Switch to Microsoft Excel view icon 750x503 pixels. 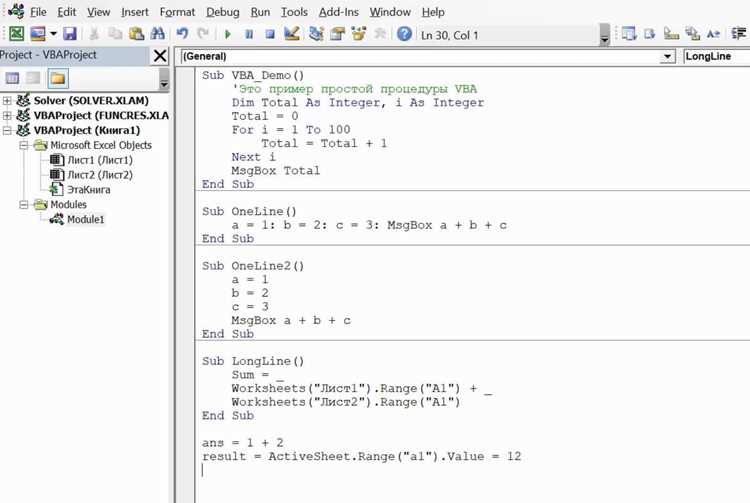point(17,34)
